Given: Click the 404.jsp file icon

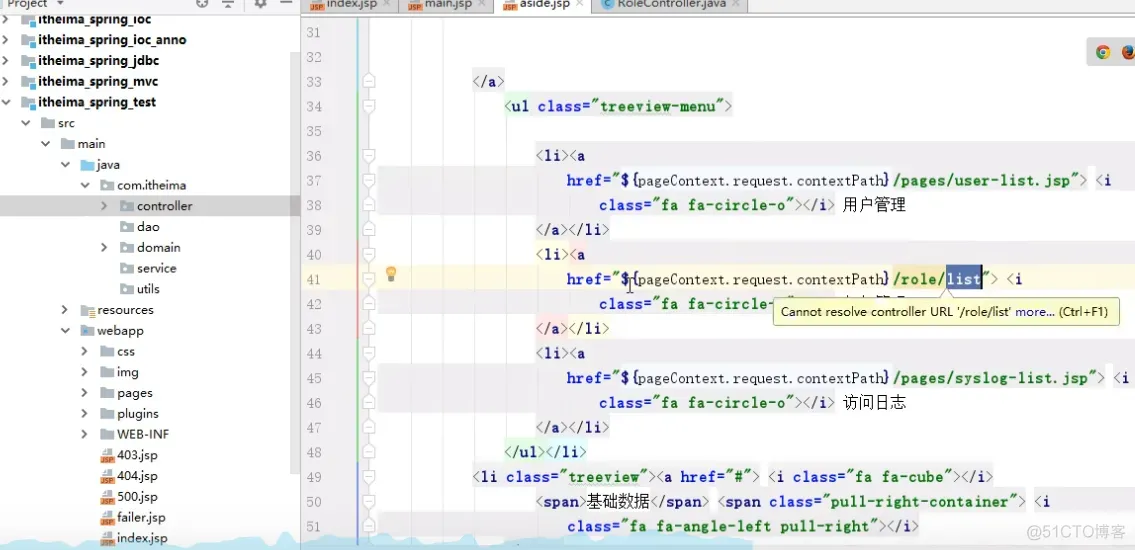Looking at the screenshot, I should click(x=107, y=477).
